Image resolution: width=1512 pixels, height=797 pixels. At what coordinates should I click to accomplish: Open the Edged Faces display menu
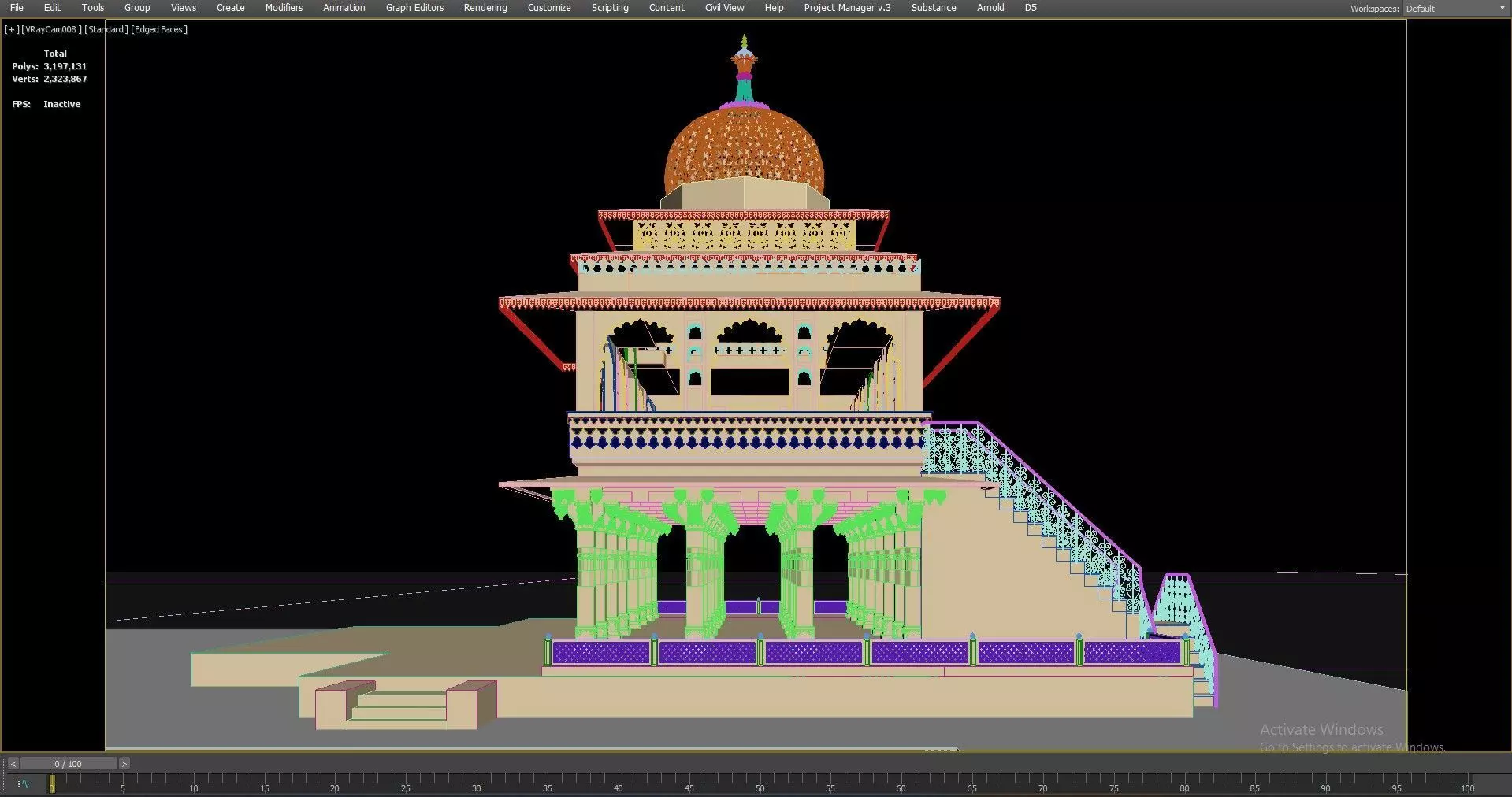[159, 29]
